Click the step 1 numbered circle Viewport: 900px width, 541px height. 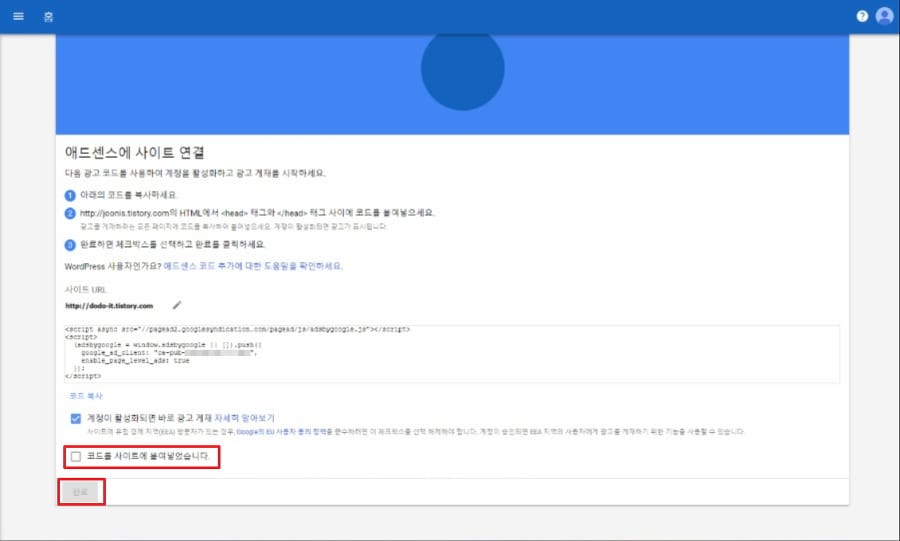tap(70, 196)
